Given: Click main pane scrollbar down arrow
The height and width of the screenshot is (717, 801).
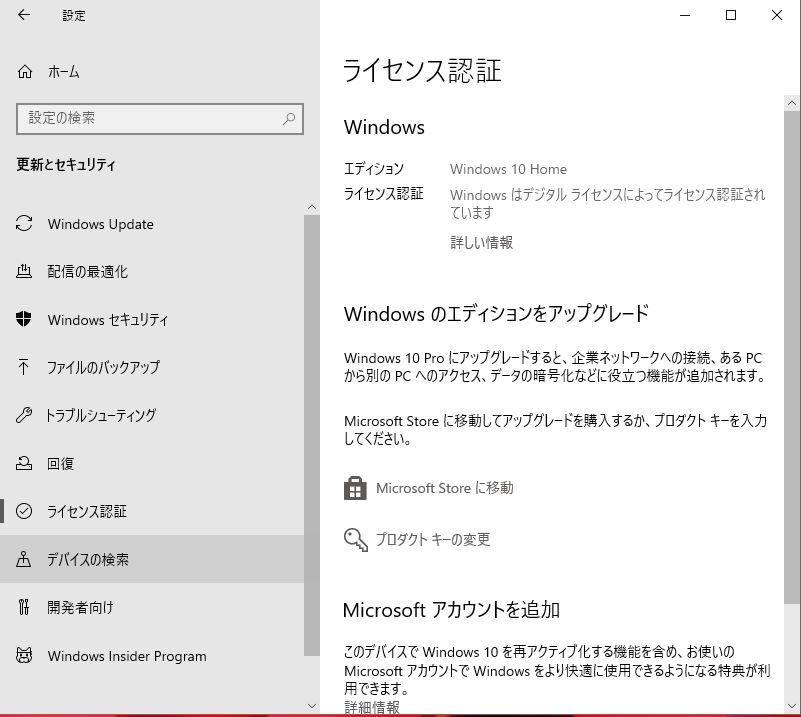Looking at the screenshot, I should (792, 706).
